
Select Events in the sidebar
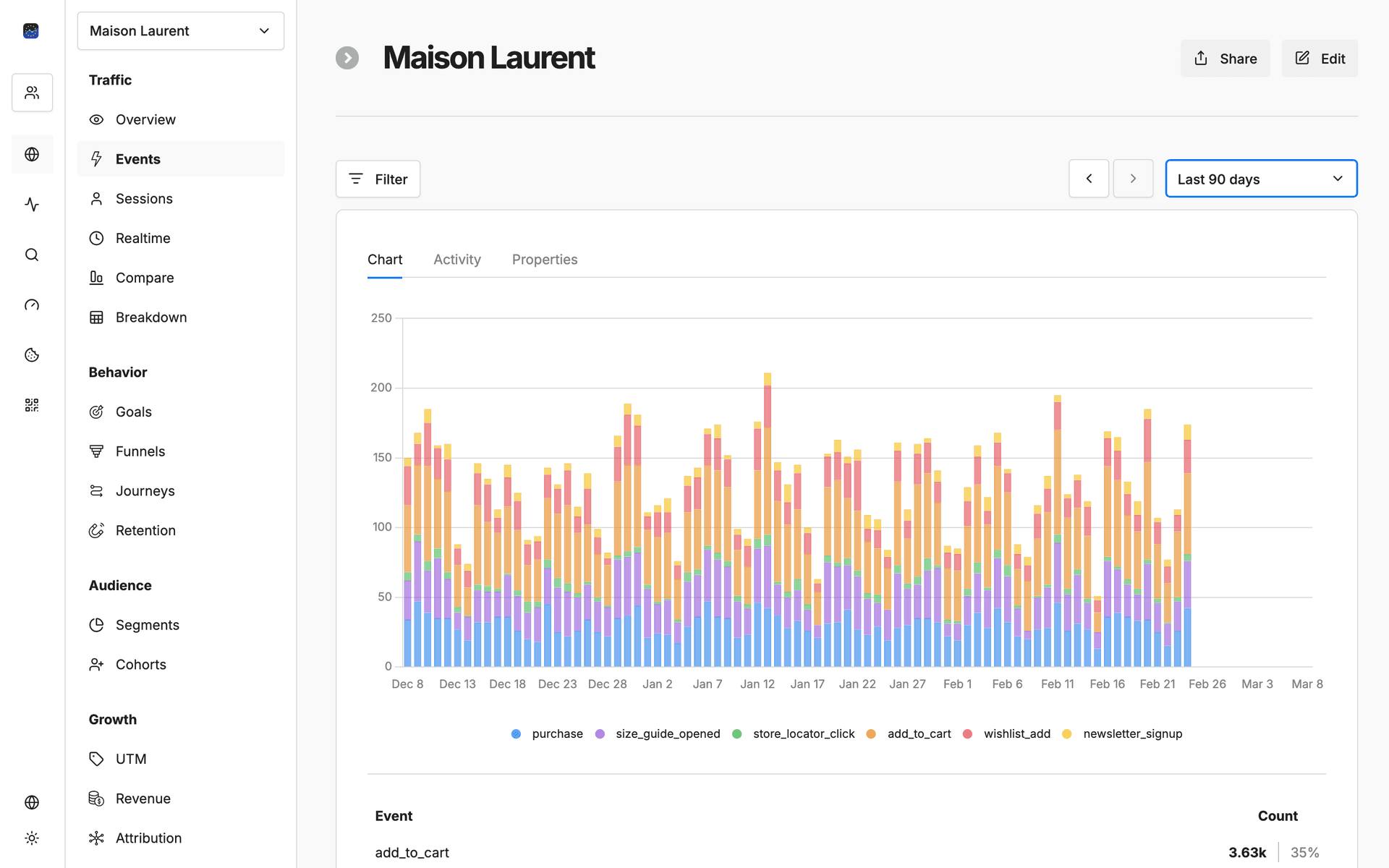tap(181, 159)
